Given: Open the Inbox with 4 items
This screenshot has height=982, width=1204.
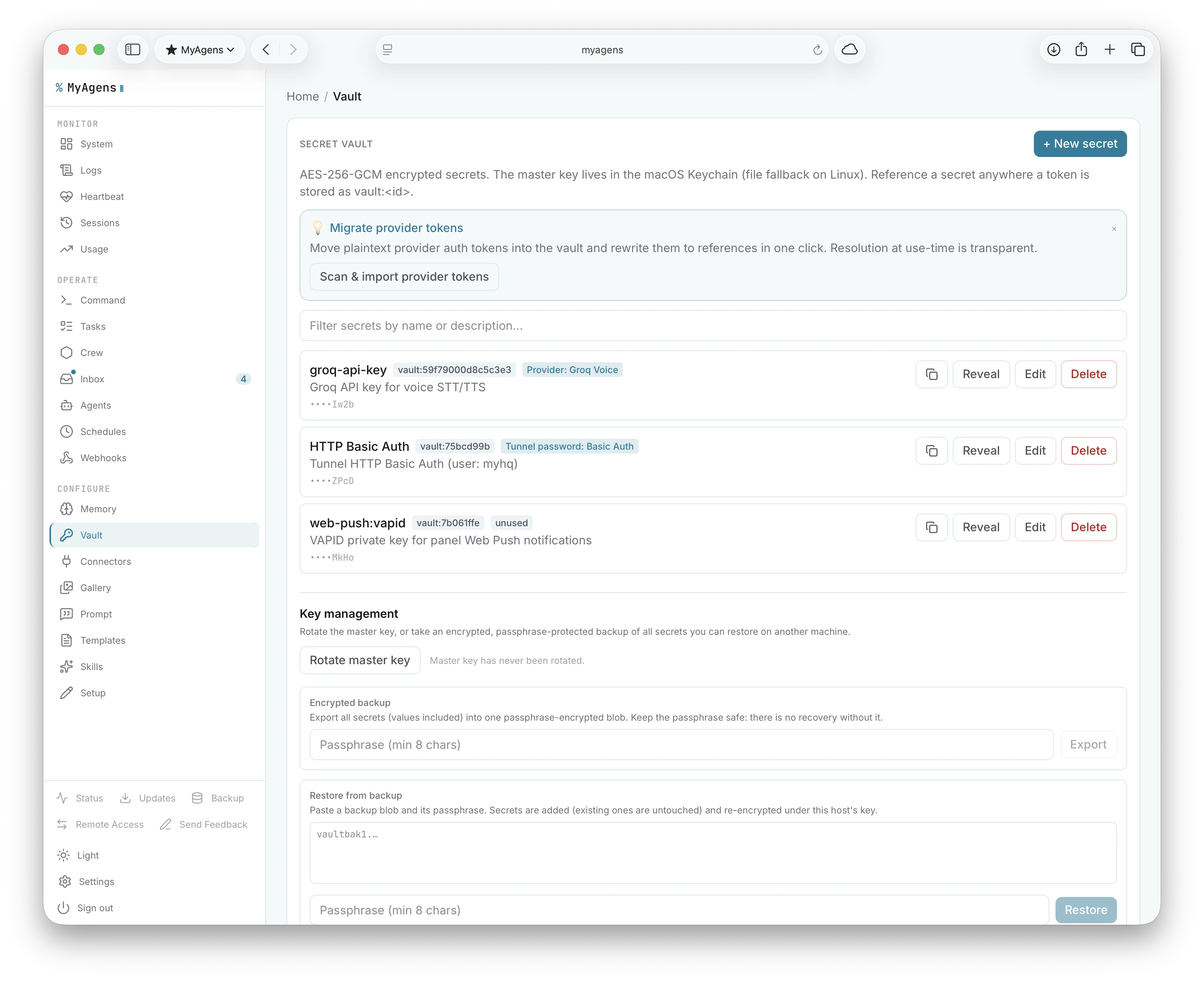Looking at the screenshot, I should point(154,379).
